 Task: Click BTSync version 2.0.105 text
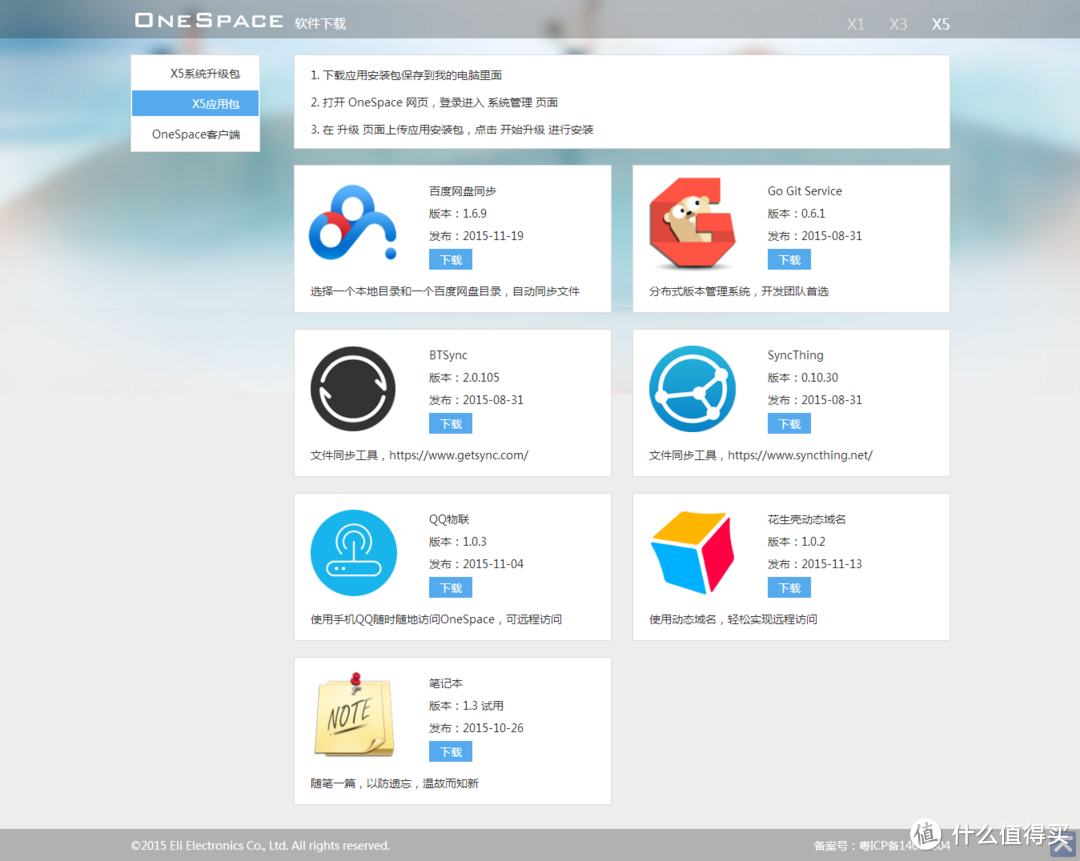pyautogui.click(x=464, y=377)
